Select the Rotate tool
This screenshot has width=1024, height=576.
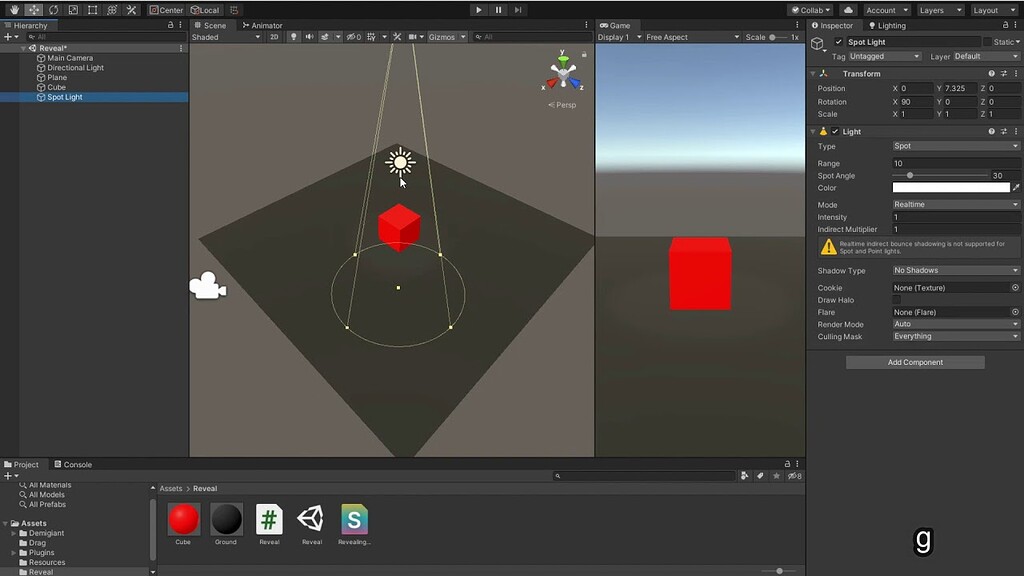click(52, 9)
